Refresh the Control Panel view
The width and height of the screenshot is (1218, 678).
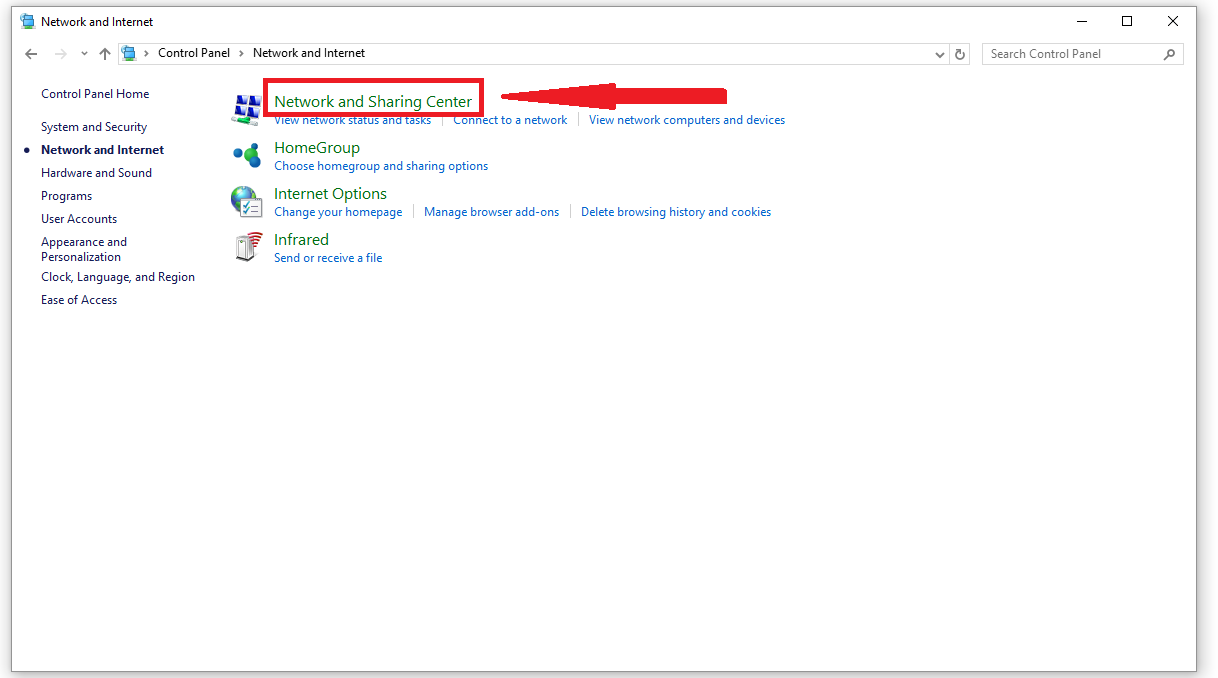(960, 54)
